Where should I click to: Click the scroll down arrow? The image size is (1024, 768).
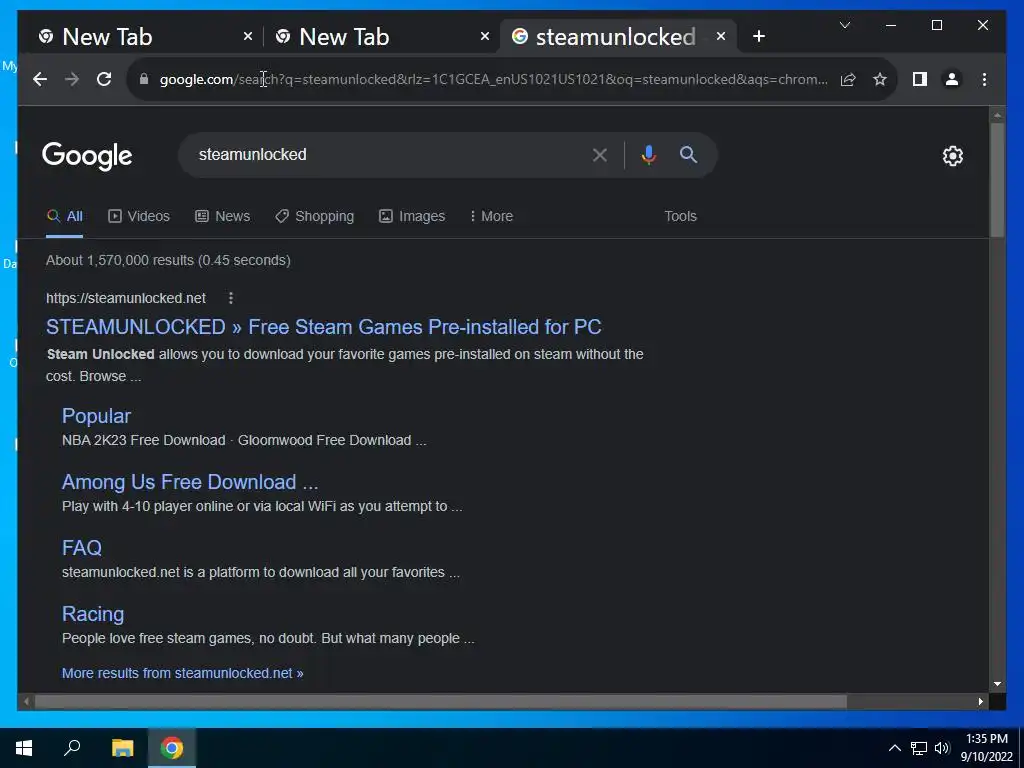pos(997,684)
